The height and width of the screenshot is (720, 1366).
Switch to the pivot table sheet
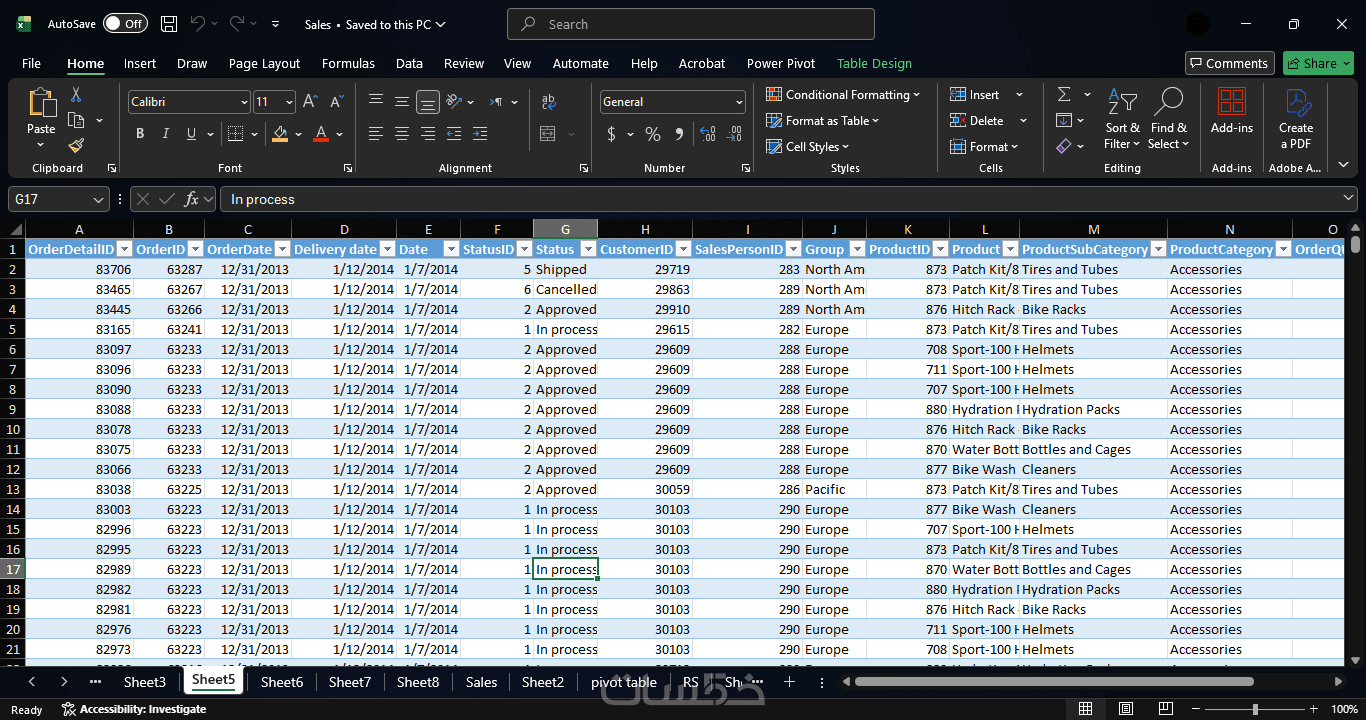tap(624, 682)
